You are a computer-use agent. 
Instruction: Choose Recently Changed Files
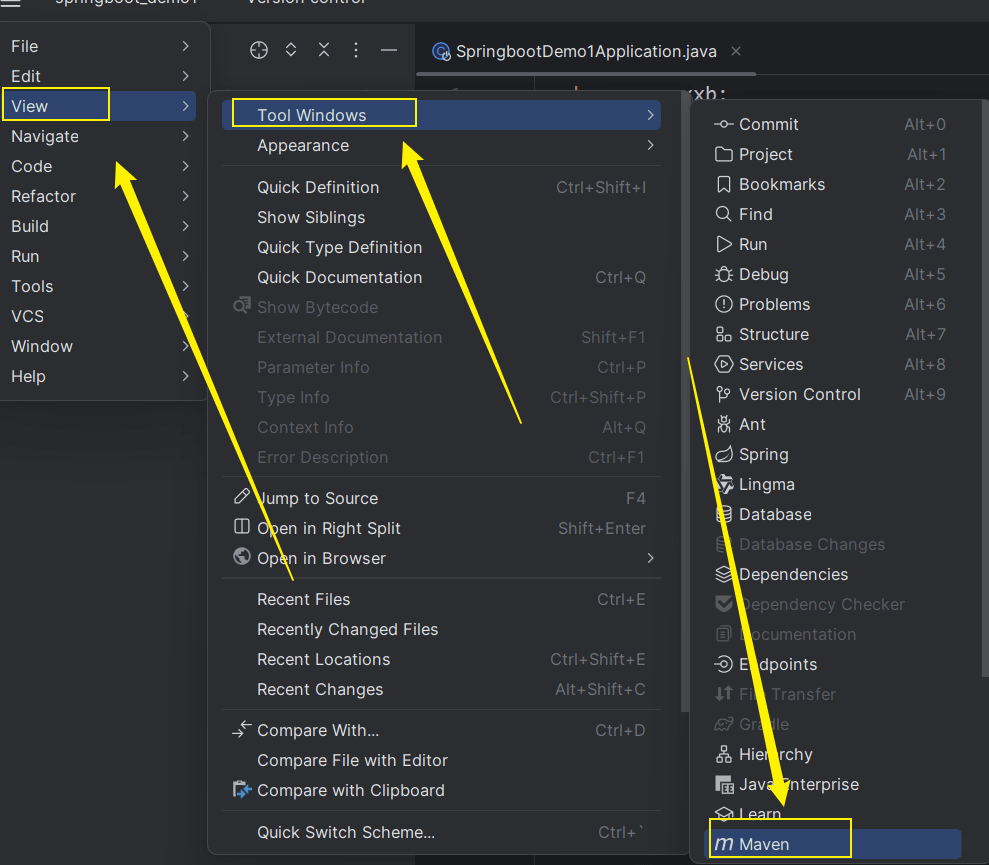click(441, 630)
